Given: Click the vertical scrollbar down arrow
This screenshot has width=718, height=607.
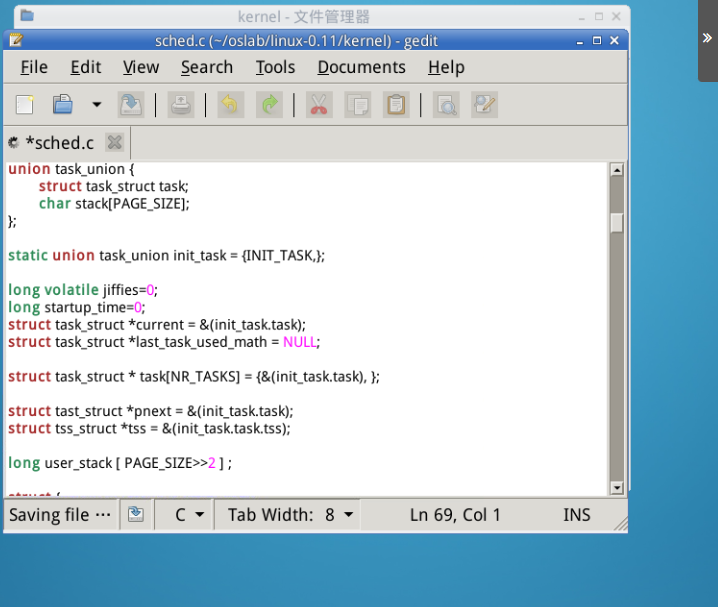Looking at the screenshot, I should coord(617,487).
